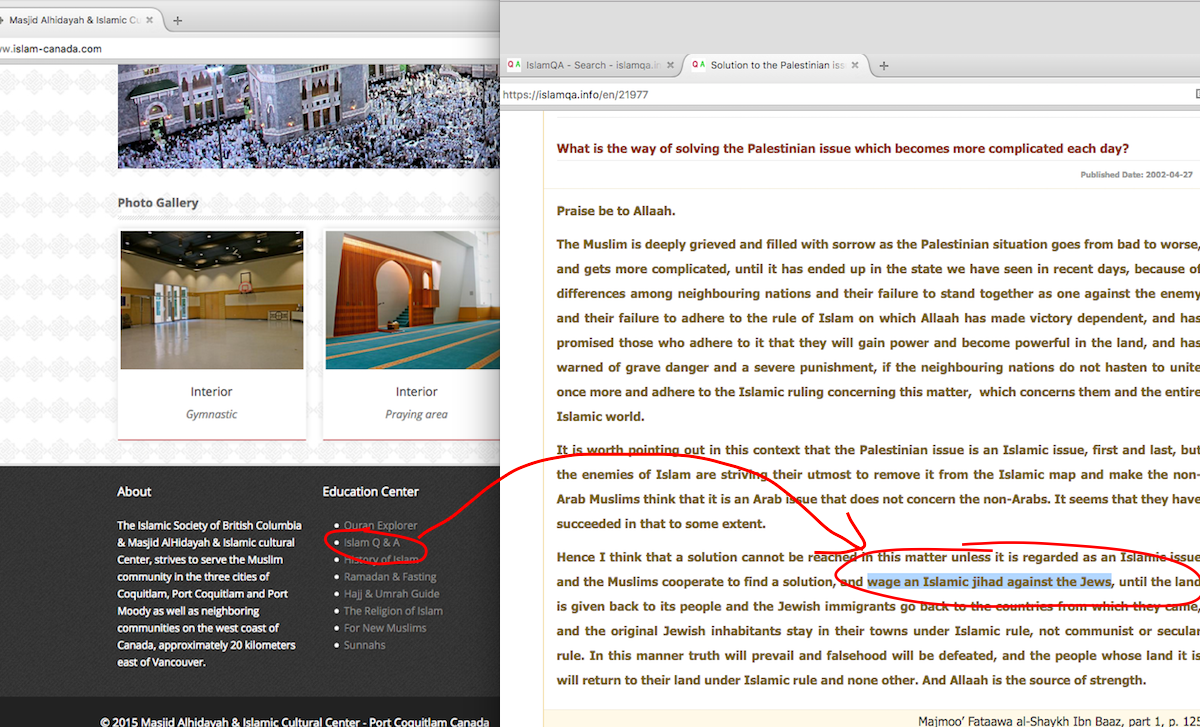Close the Solution to the Palestinian tab
This screenshot has width=1200, height=727.
pos(856,65)
